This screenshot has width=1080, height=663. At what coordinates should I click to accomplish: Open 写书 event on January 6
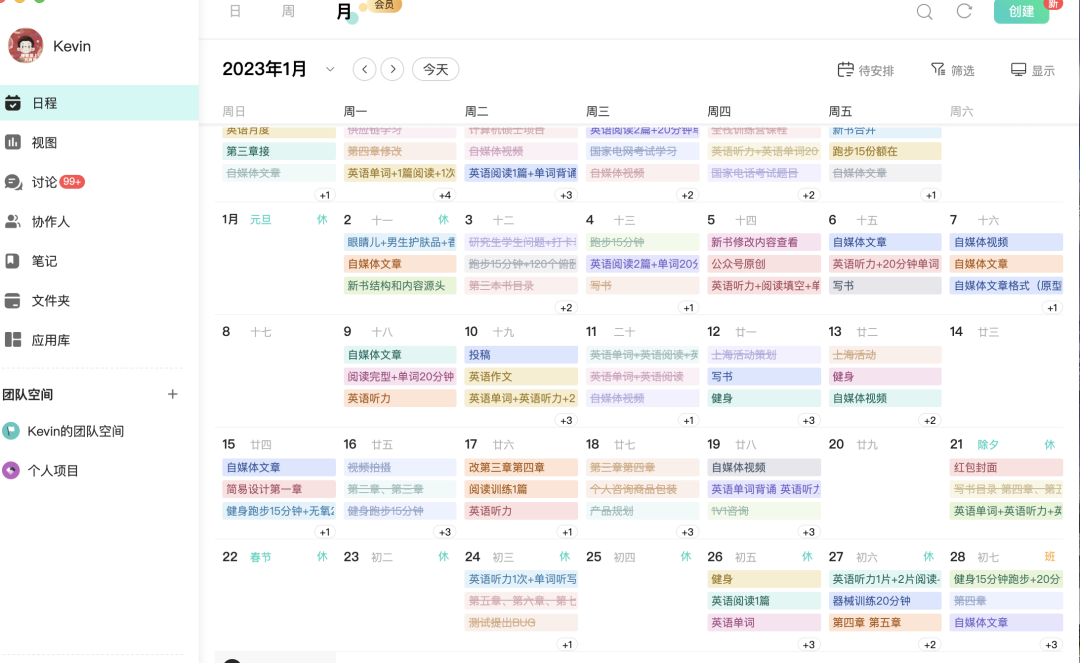885,286
